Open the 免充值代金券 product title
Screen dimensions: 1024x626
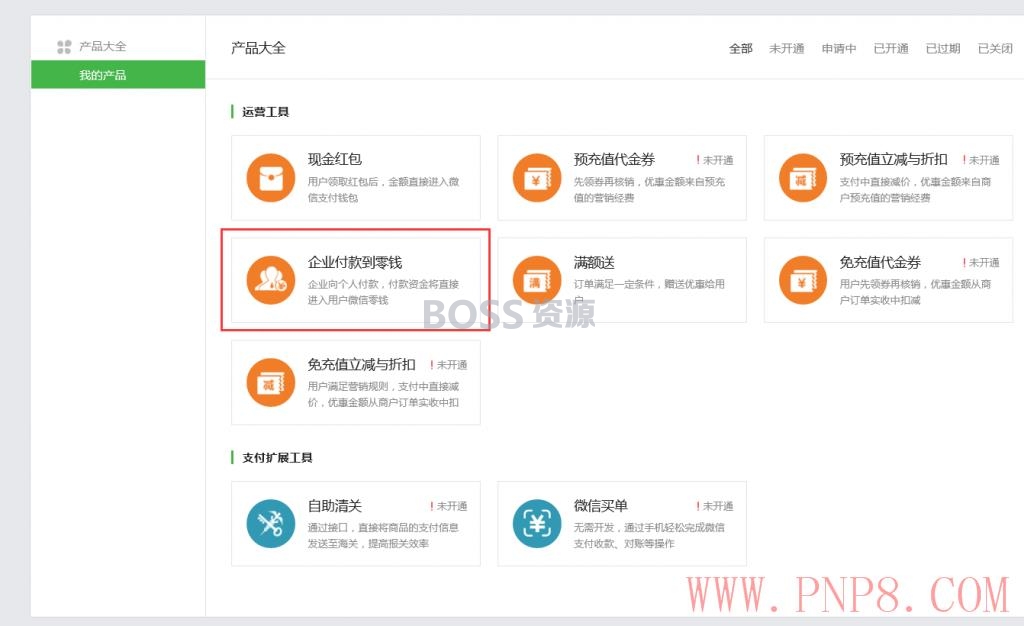(880, 262)
